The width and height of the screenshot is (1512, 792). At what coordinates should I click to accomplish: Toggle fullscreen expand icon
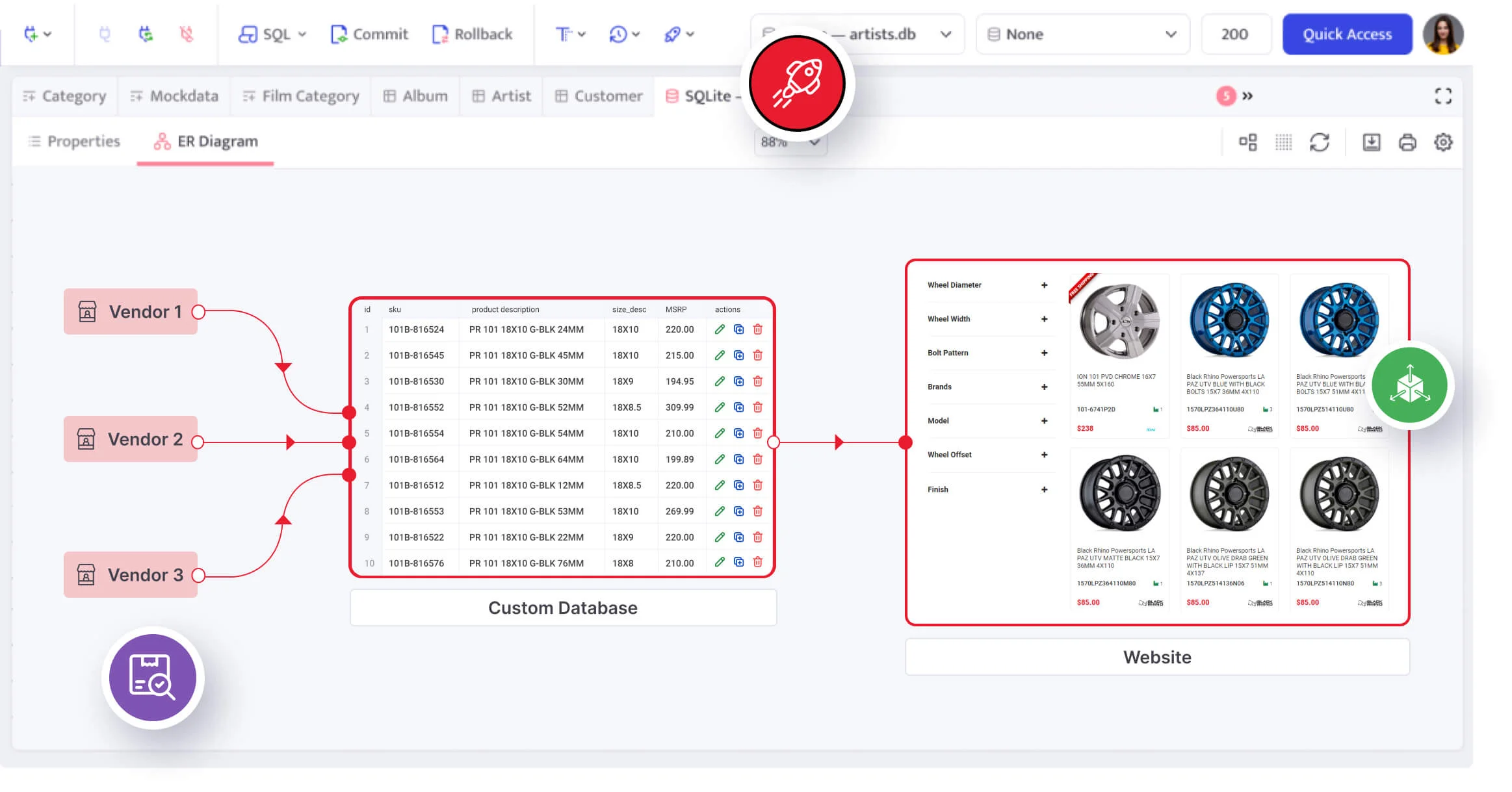(x=1443, y=96)
